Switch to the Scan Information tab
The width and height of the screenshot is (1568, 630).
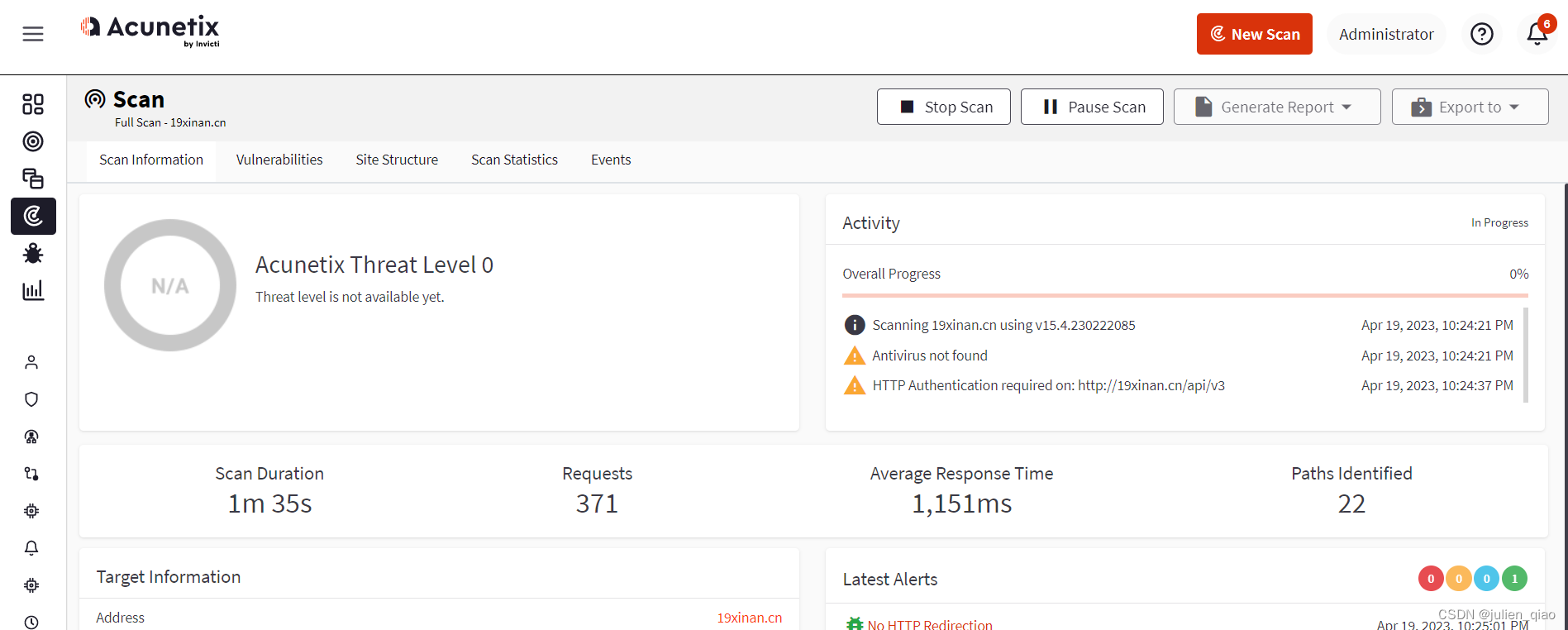tap(151, 160)
